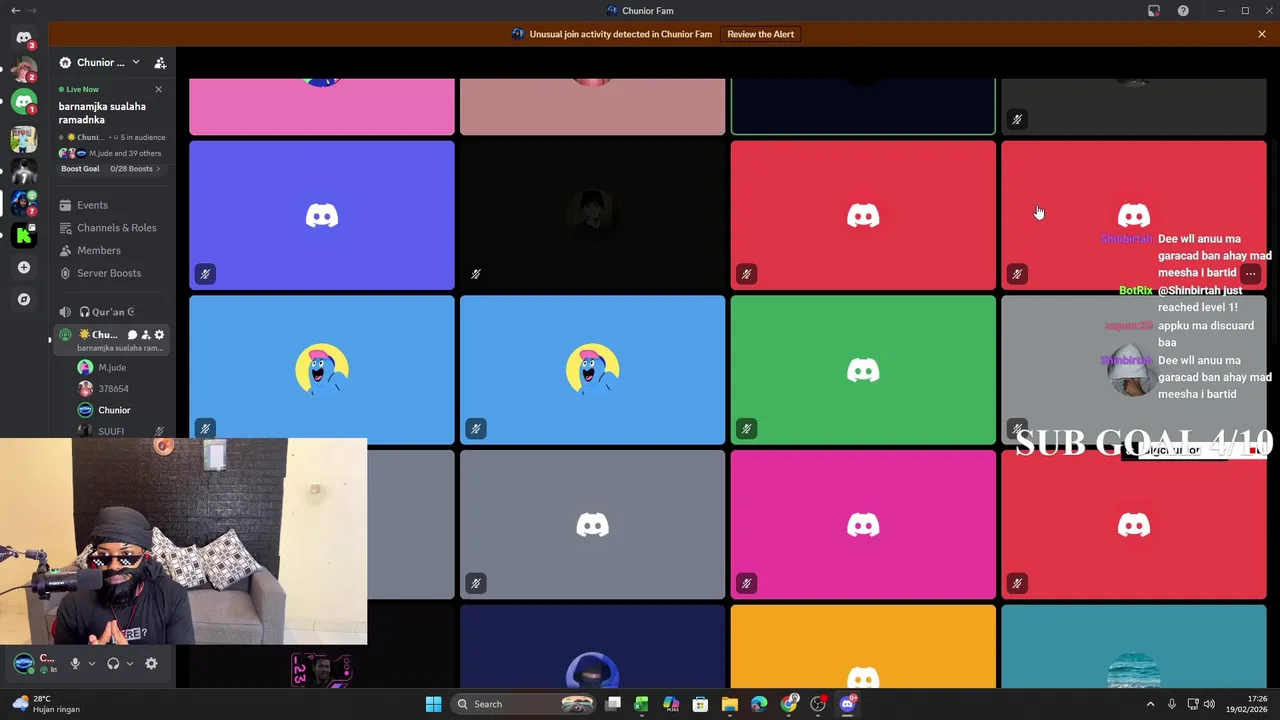Select the green Discord avatar tile
The image size is (1280, 720).
(863, 370)
